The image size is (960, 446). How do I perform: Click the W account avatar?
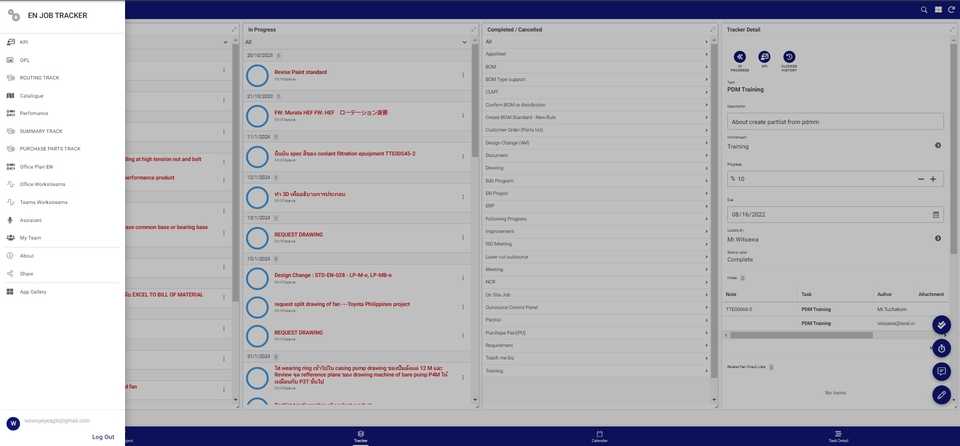coord(13,423)
